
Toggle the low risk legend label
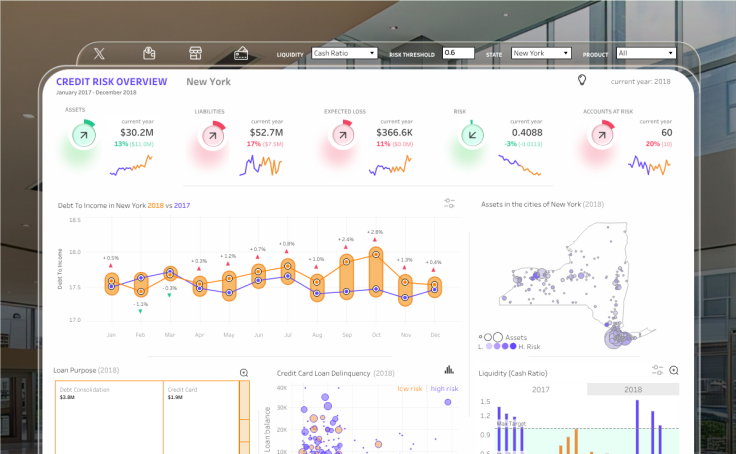410,389
